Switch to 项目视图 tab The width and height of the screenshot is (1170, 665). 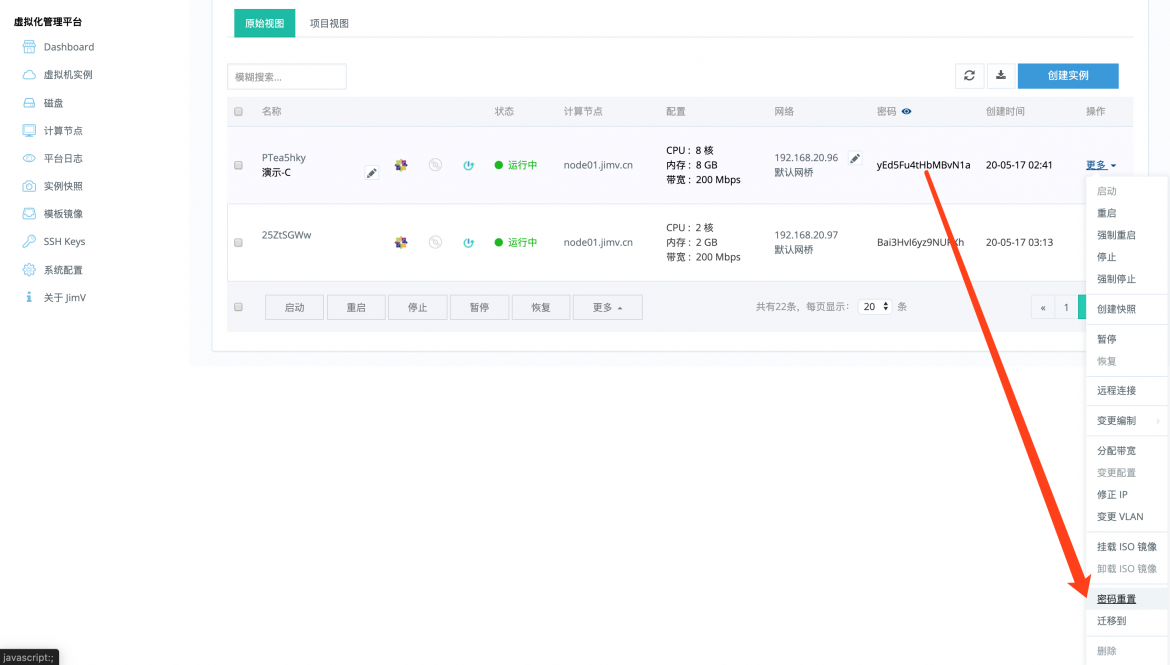coord(329,23)
